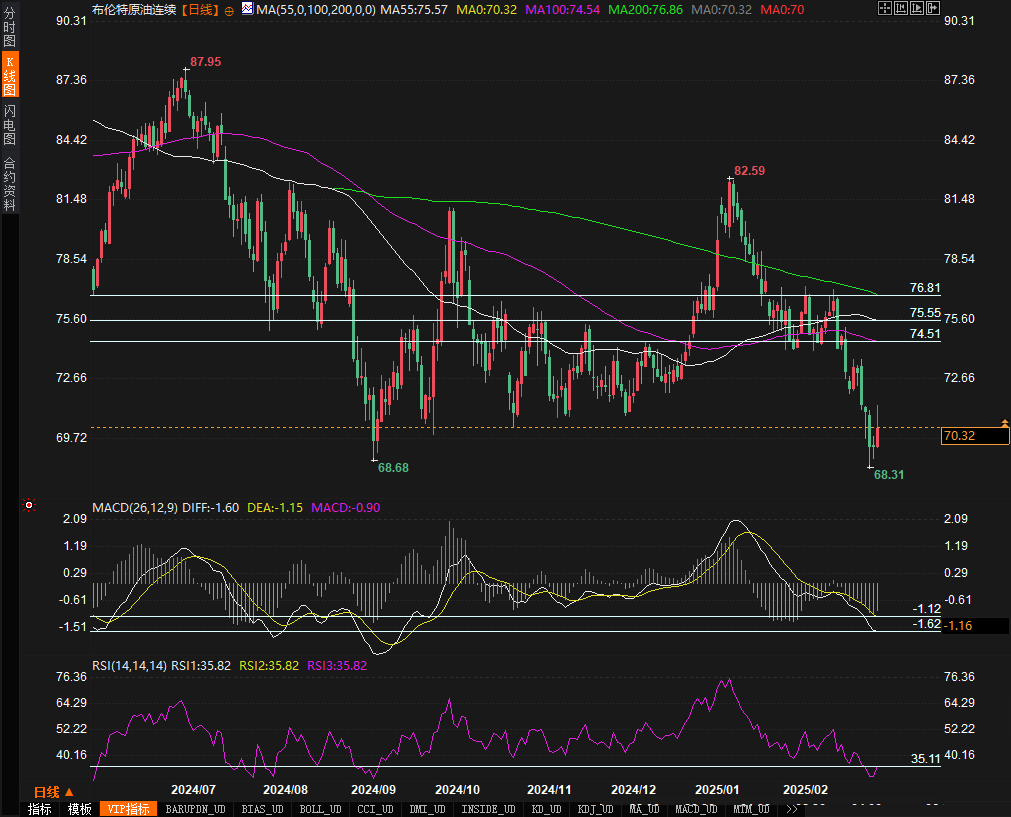Select the K线图 side tab
This screenshot has width=1011, height=817.
[x=9, y=76]
